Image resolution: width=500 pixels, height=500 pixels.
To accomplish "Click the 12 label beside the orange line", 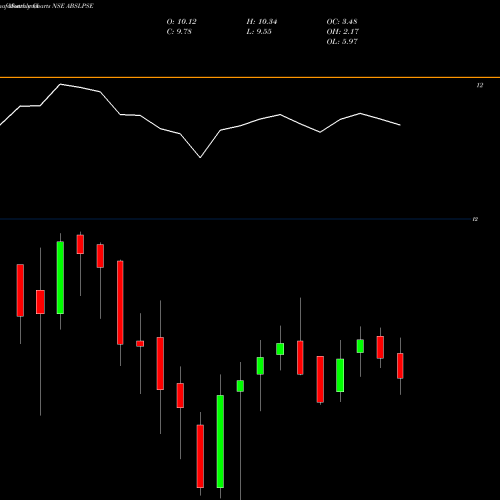I will (479, 85).
